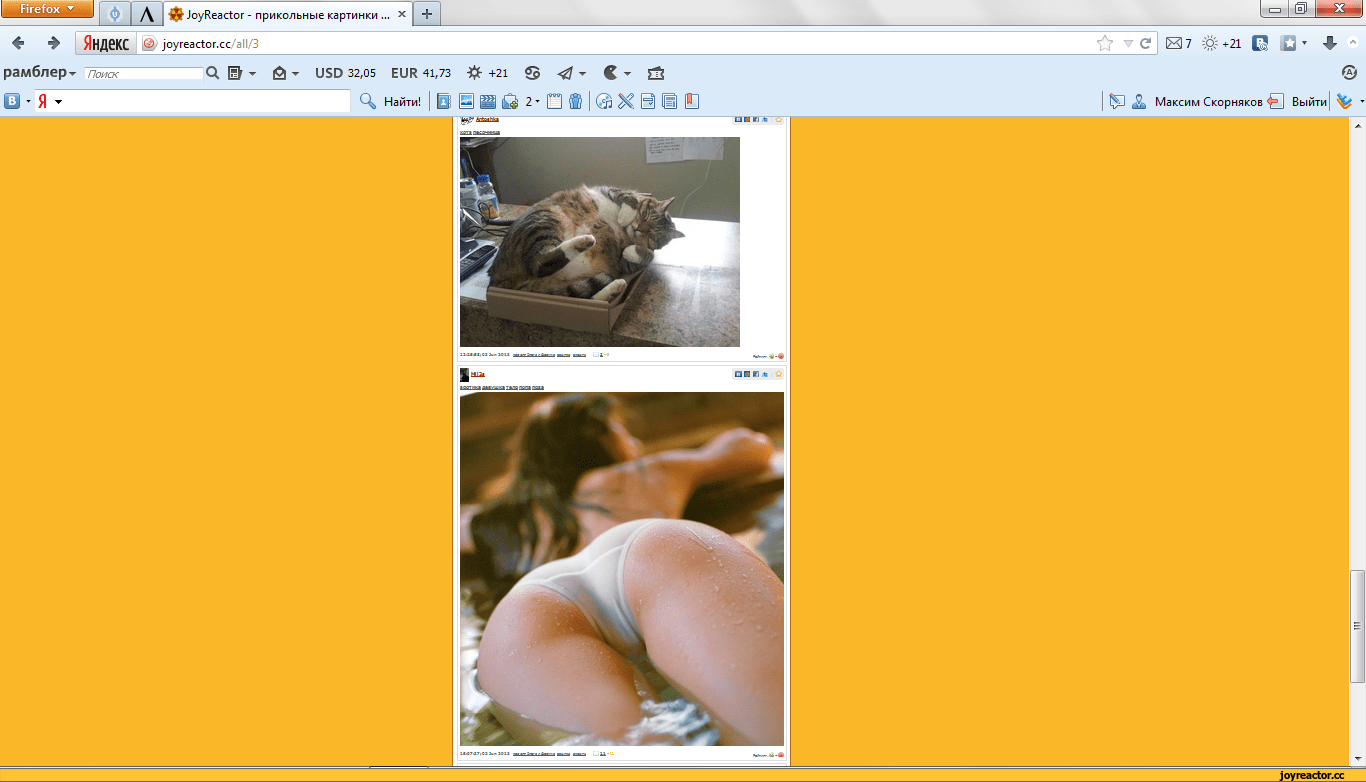Close the JoyReactor tab
The height and width of the screenshot is (782, 1366).
tap(402, 14)
